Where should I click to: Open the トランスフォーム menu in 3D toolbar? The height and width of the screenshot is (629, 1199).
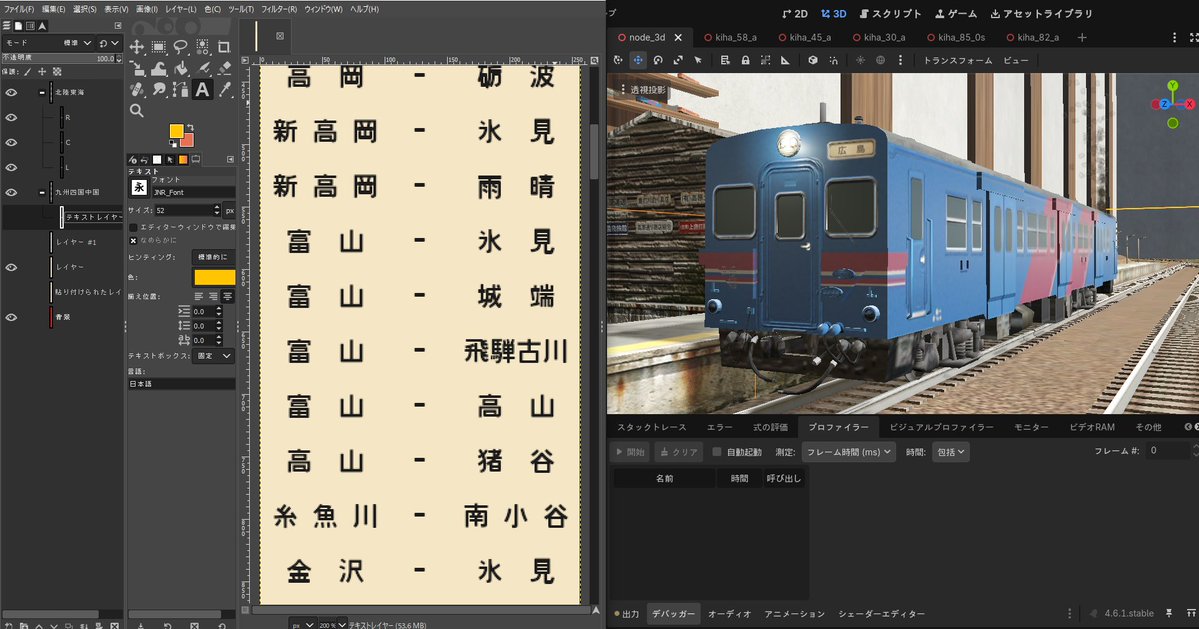click(x=957, y=60)
